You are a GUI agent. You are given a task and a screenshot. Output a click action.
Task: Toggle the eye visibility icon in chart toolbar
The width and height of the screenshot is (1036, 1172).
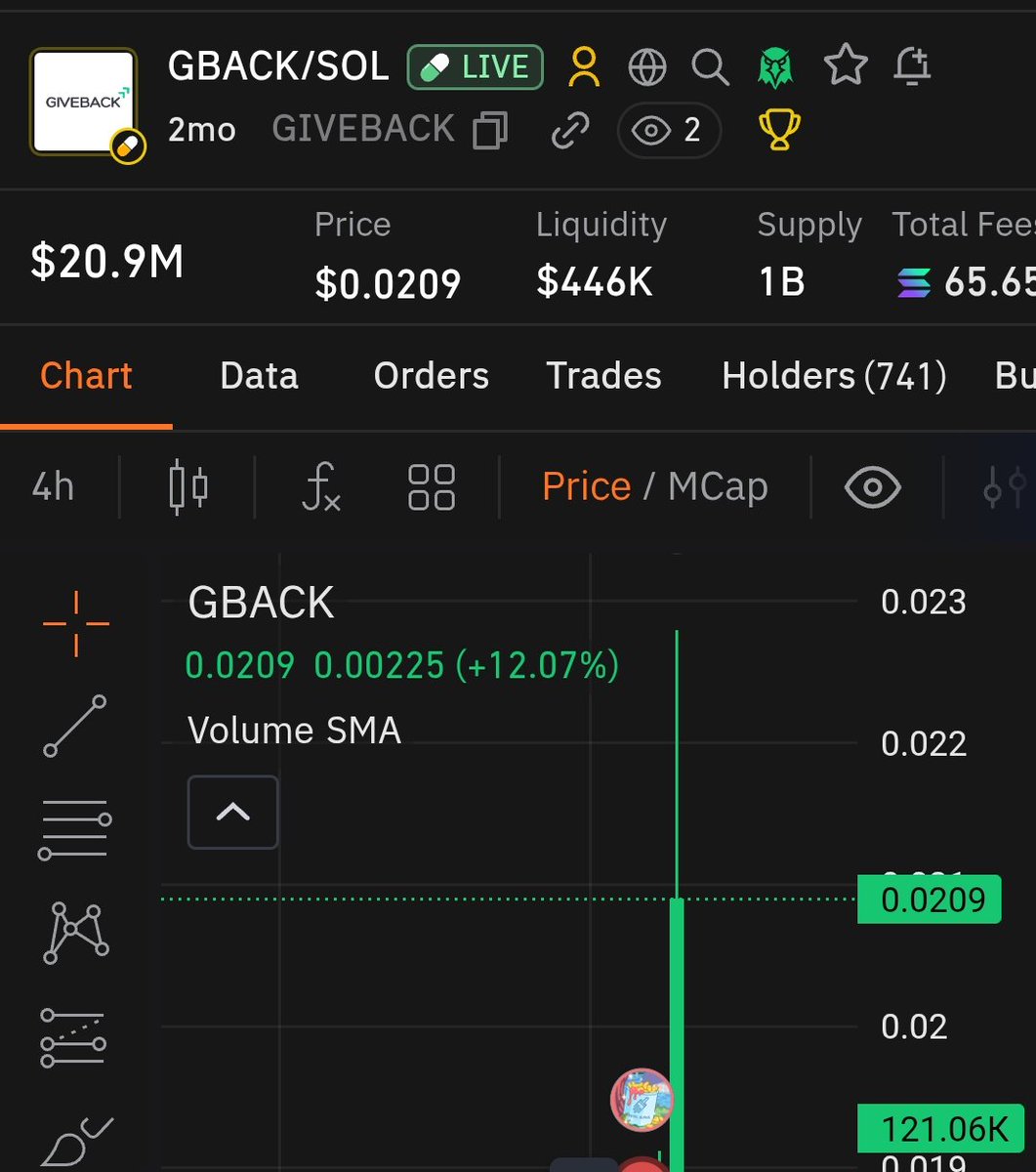(x=872, y=486)
